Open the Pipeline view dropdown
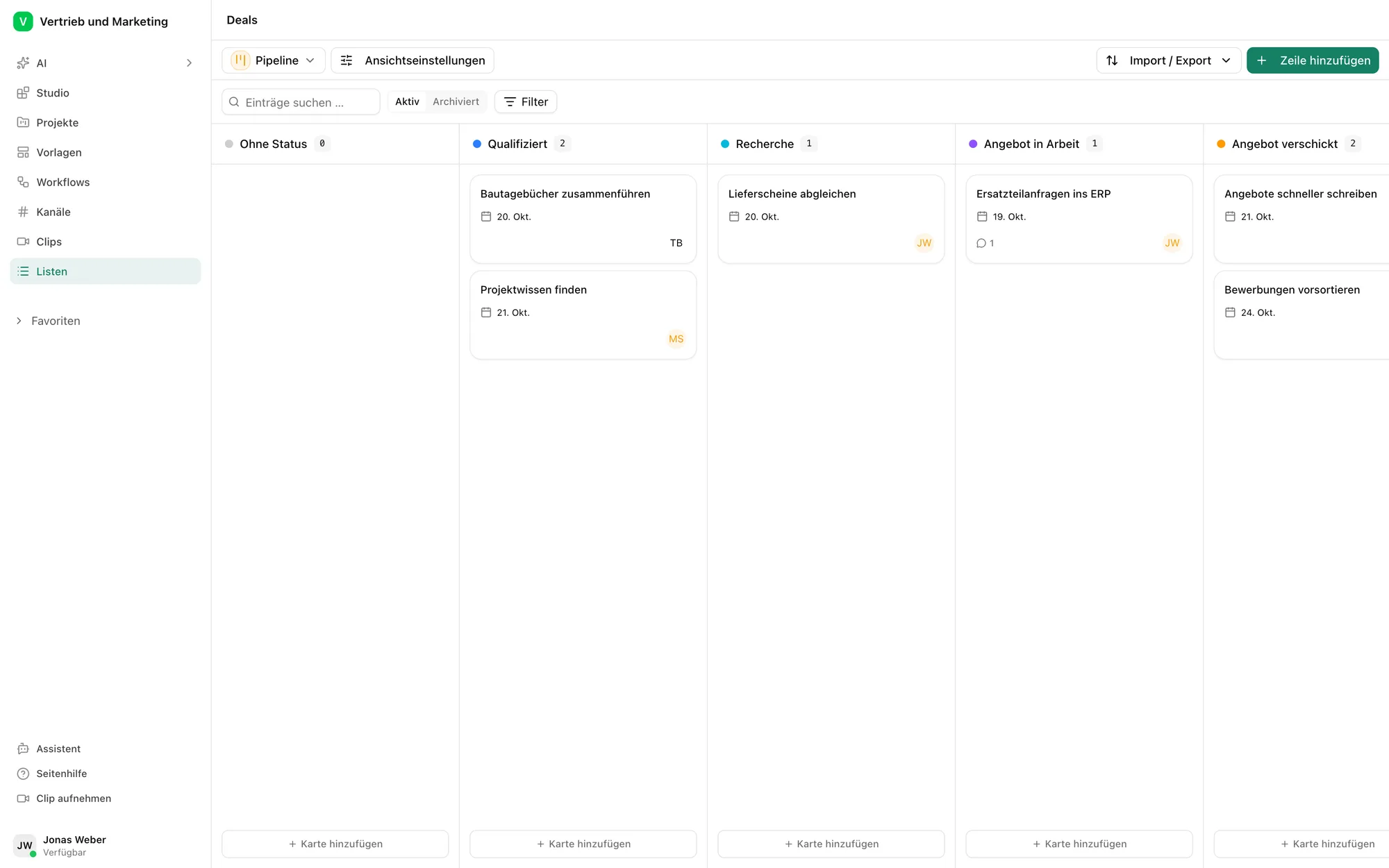 click(x=274, y=60)
